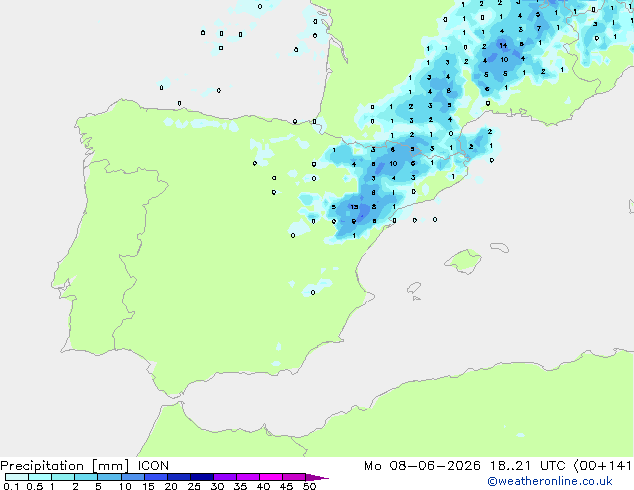Screen dimensions: 634x490
Task: Click the '13' precipitation value in eastern Spain
Action: 354,207
